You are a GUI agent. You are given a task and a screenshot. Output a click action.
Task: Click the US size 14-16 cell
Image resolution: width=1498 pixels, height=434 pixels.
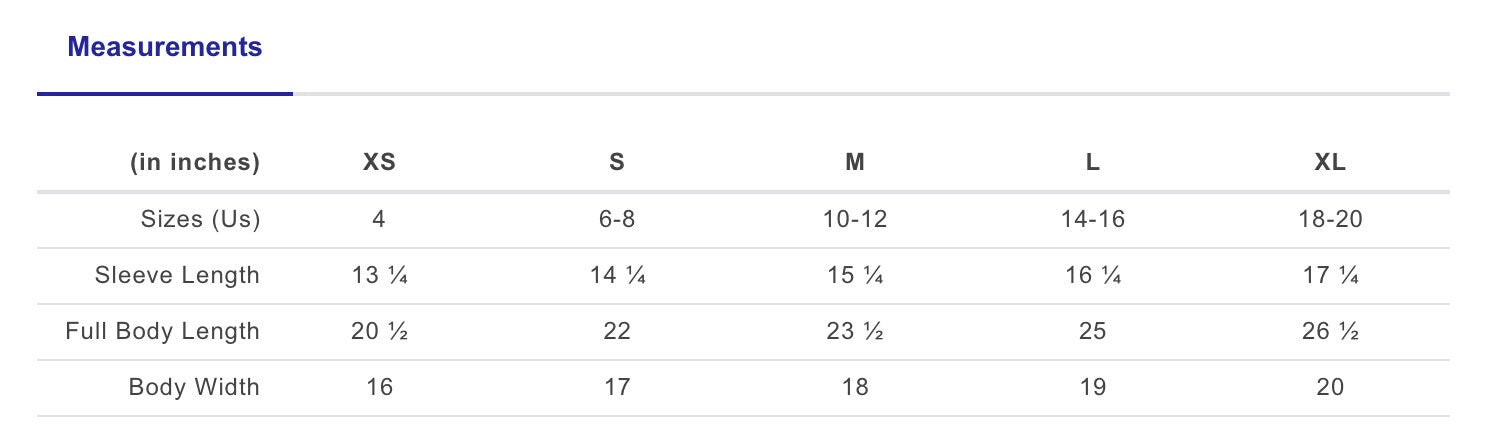(1093, 219)
